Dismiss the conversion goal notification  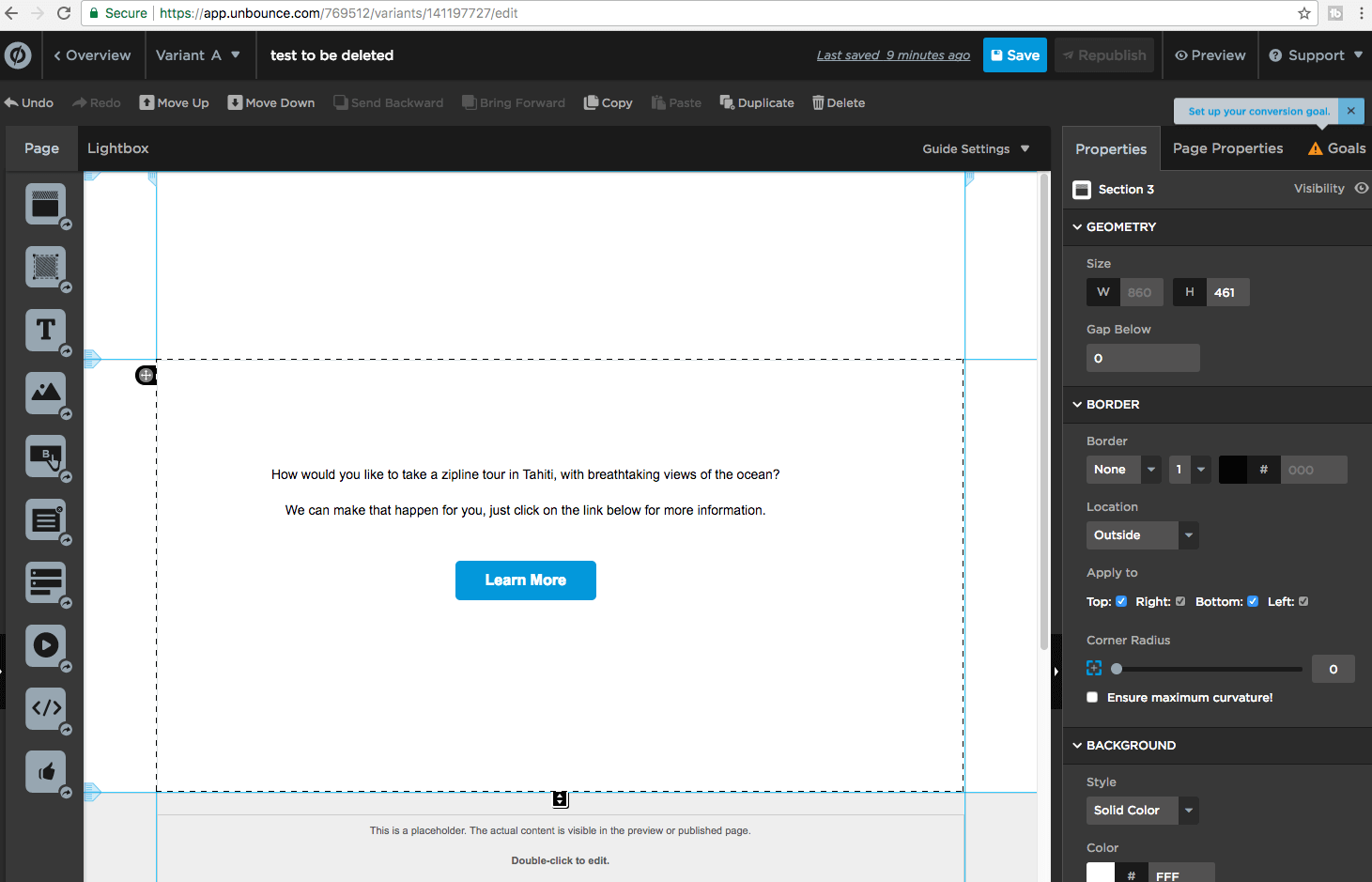[x=1351, y=111]
